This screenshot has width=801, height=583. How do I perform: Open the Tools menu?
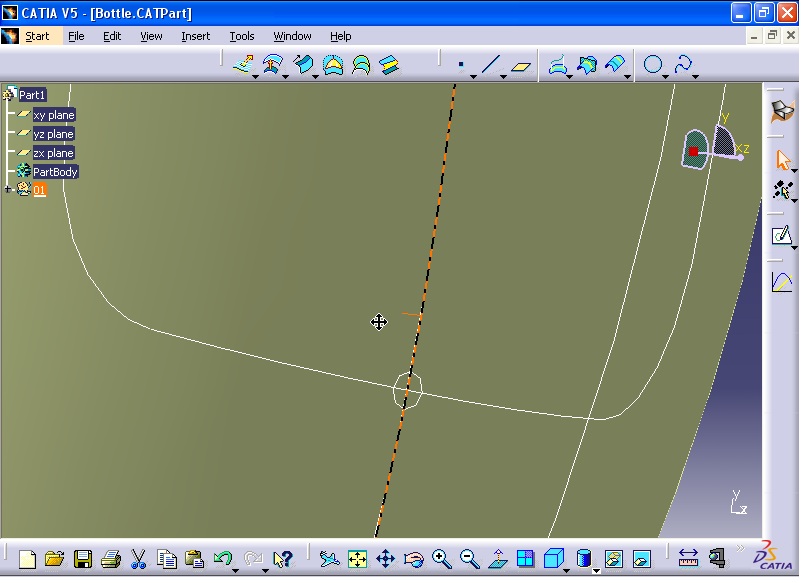click(242, 36)
